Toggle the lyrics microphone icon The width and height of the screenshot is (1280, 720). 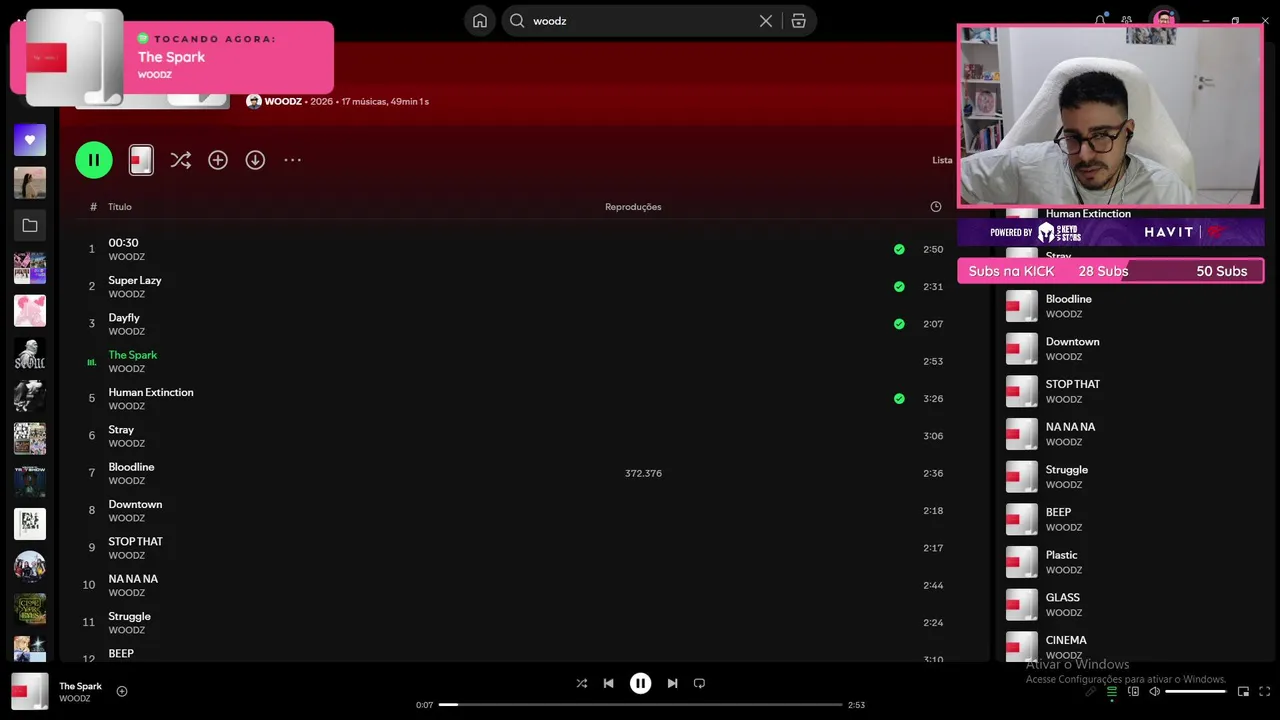click(x=1090, y=691)
